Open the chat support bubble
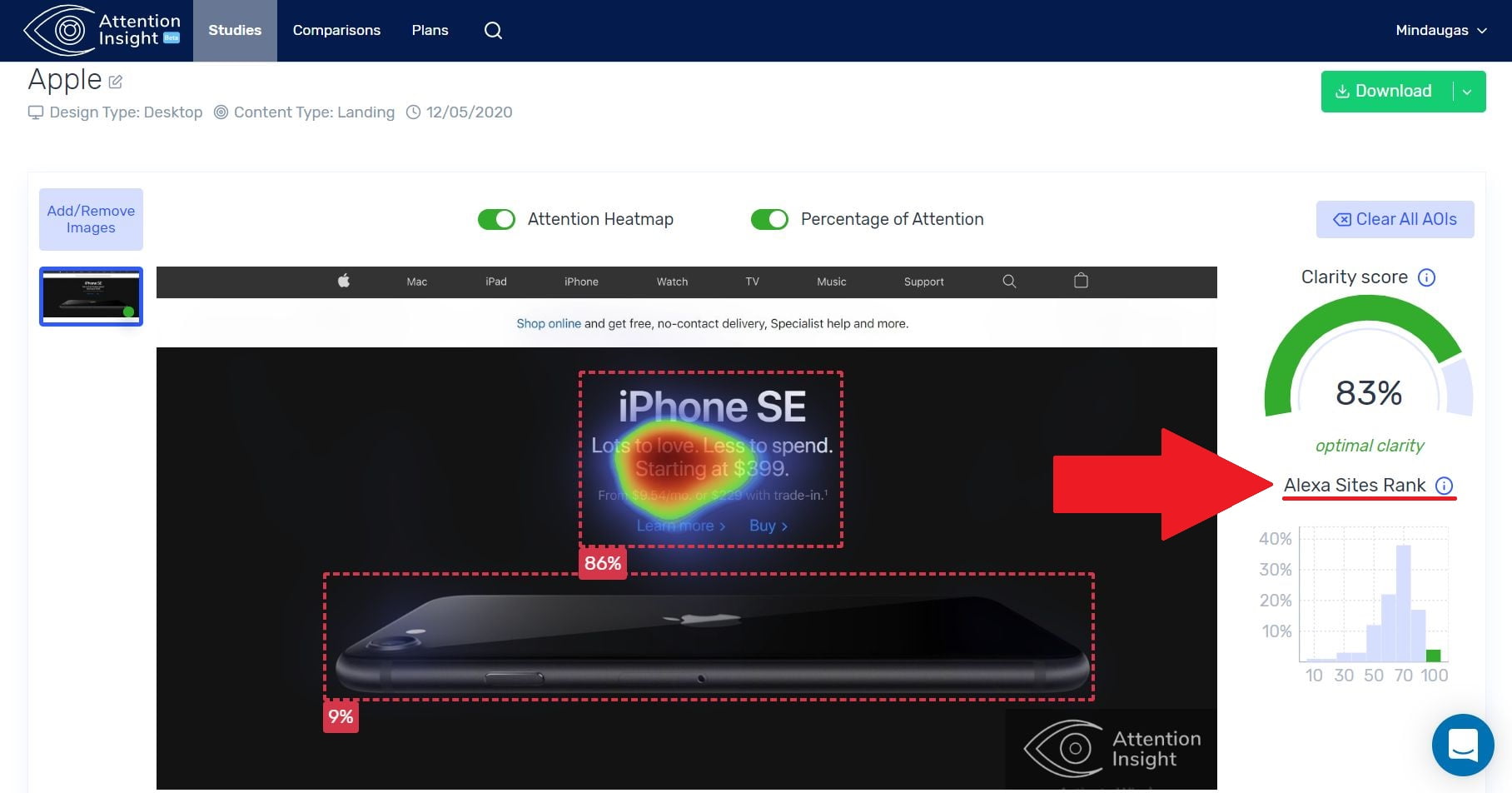This screenshot has width=1512, height=793. point(1463,745)
